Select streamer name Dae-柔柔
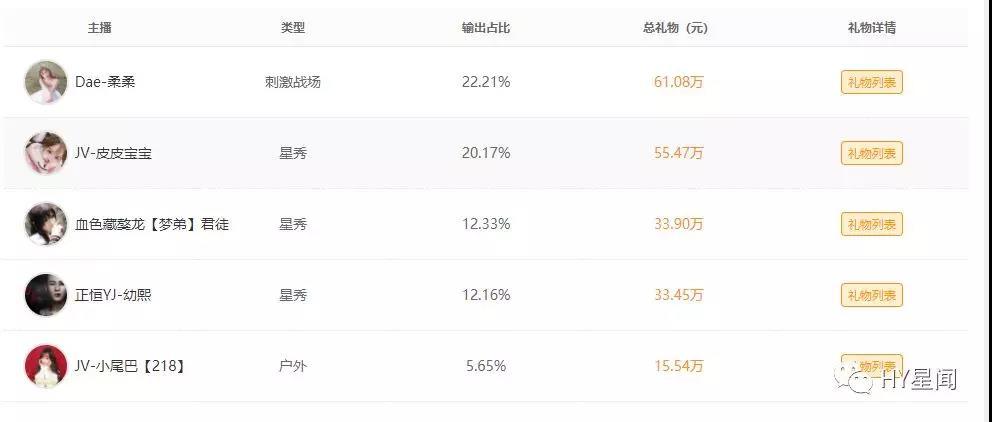992x422 pixels. pos(105,82)
